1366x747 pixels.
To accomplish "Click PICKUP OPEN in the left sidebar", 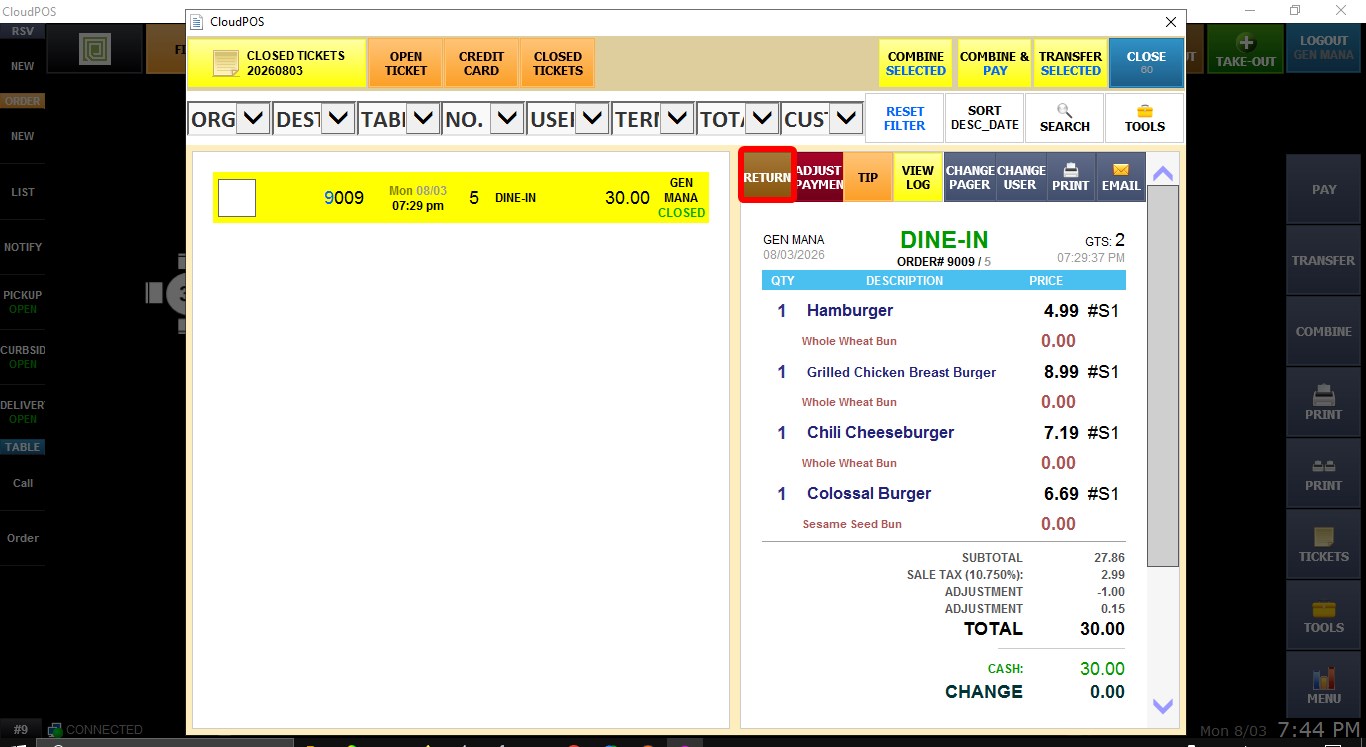I will [22, 302].
